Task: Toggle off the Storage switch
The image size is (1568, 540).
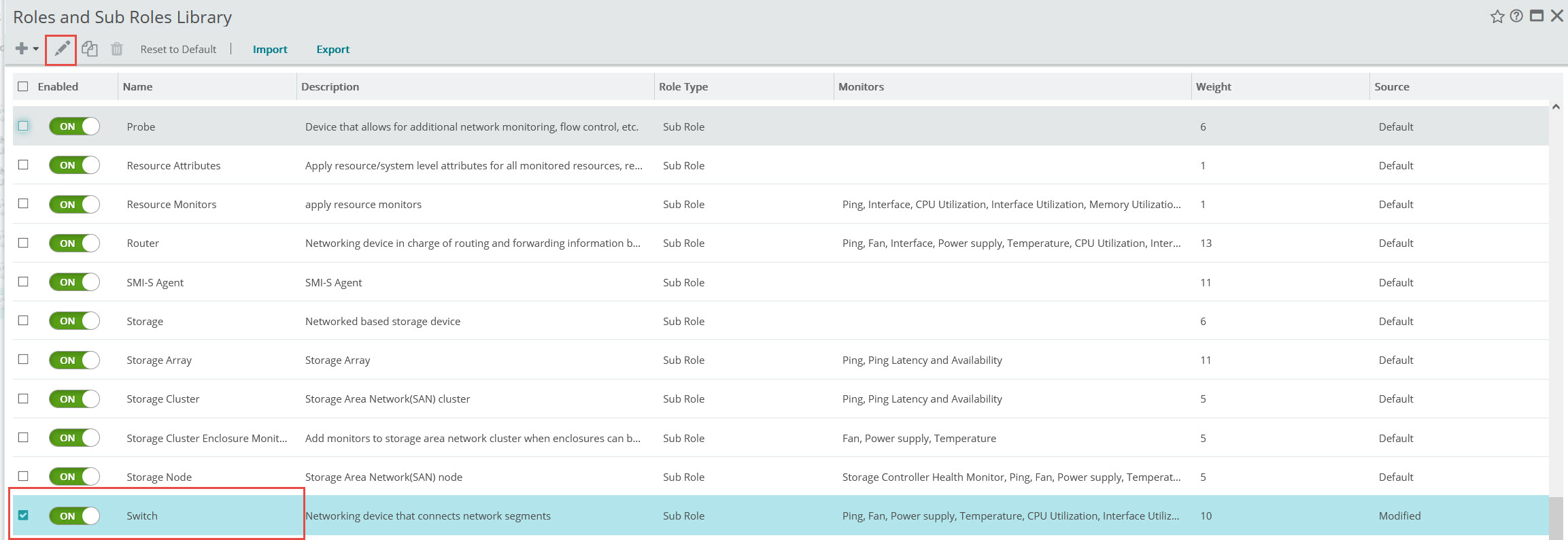Action: pos(74,321)
